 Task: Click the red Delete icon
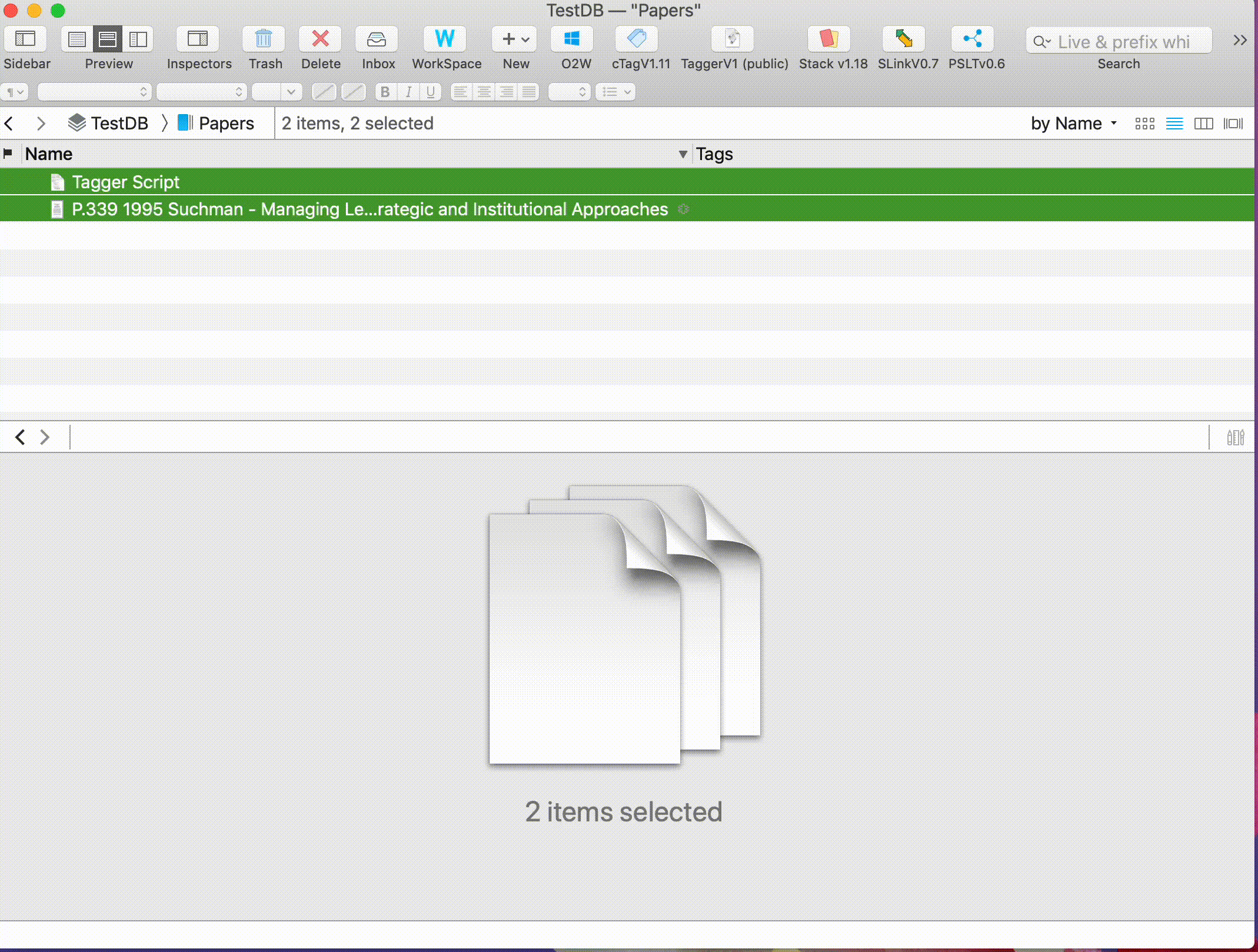(320, 39)
